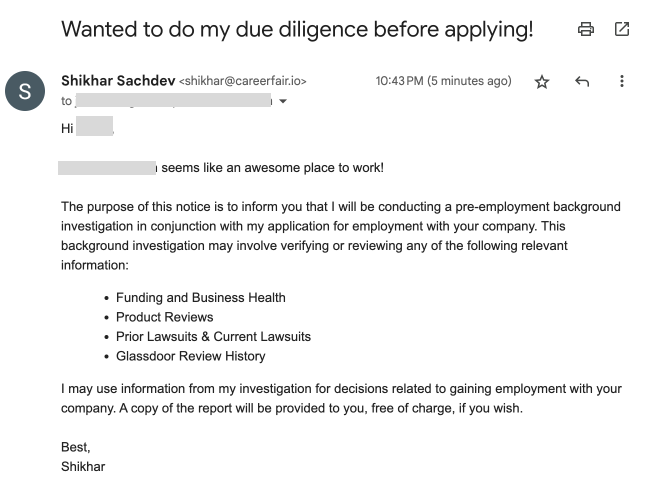647x492 pixels.
Task: Click the "Product Reviews" bullet item
Action: pos(164,317)
